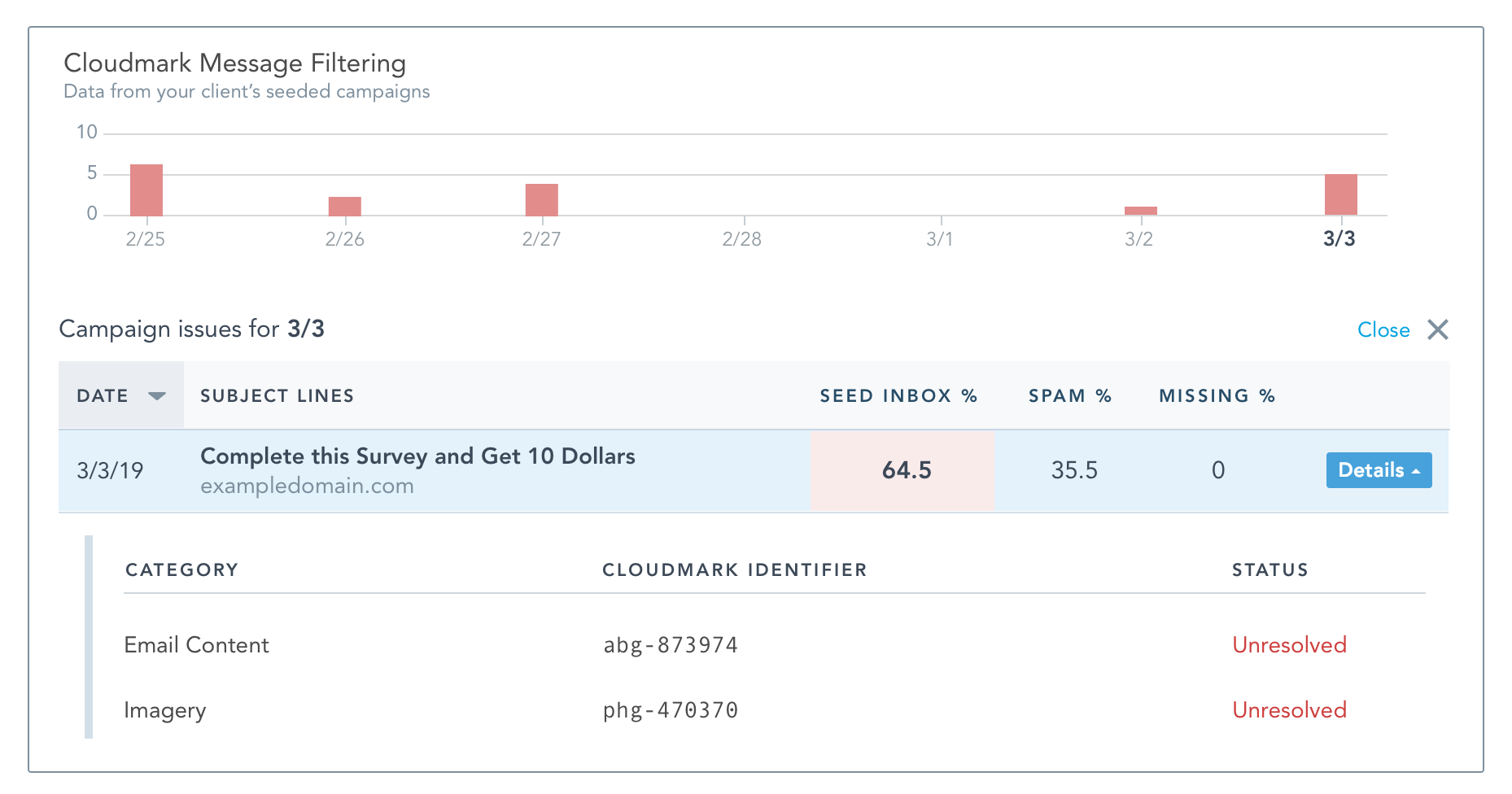1512x794 pixels.
Task: Click the SPAM % column header
Action: (x=1068, y=395)
